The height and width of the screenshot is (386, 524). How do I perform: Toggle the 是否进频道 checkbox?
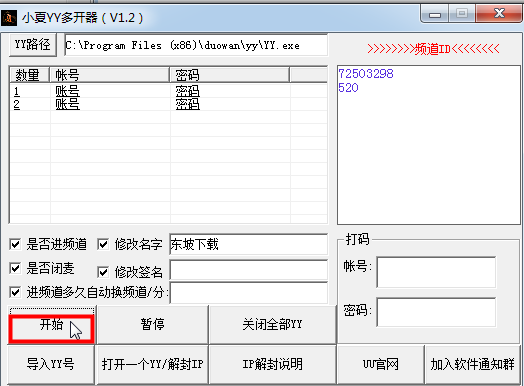click(15, 244)
